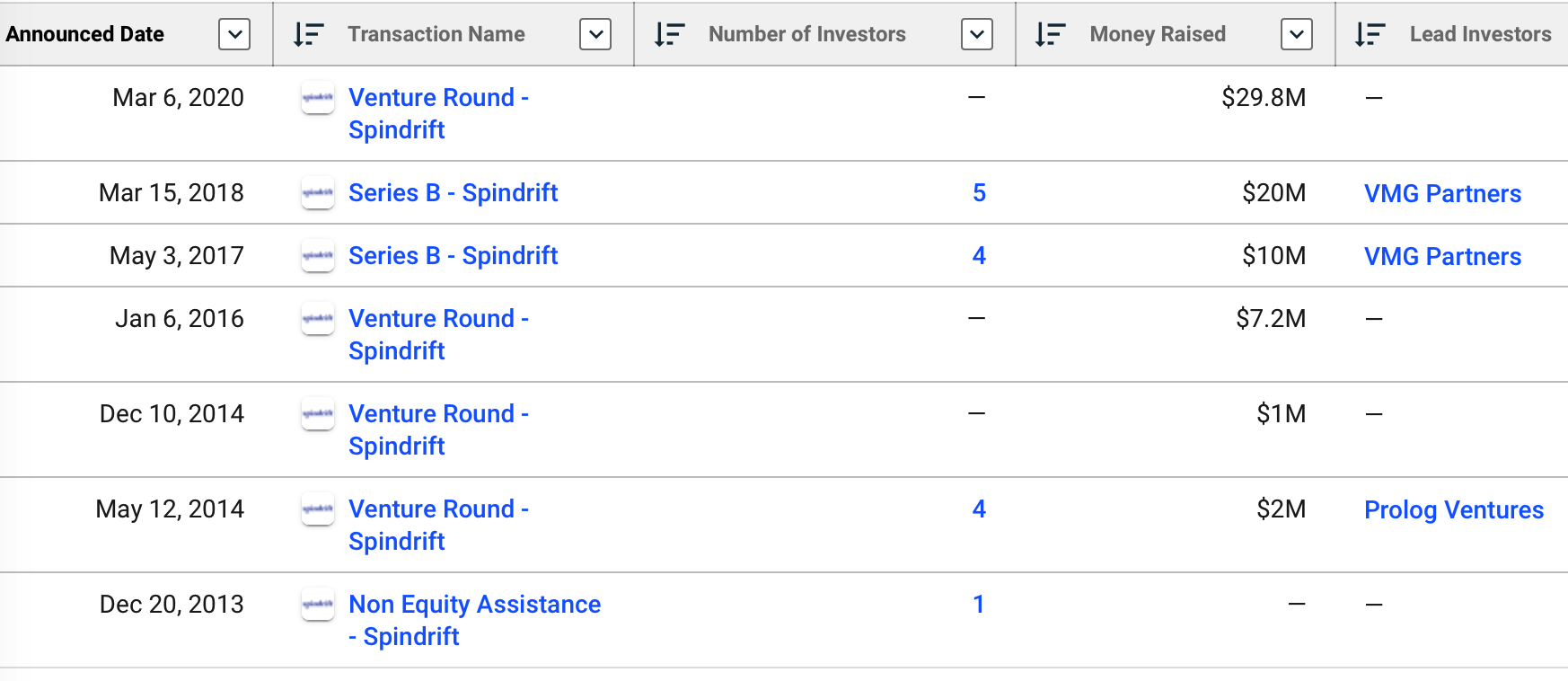Expand Number of Investors column dropdown
Image resolution: width=1568 pixels, height=681 pixels.
pos(977,34)
